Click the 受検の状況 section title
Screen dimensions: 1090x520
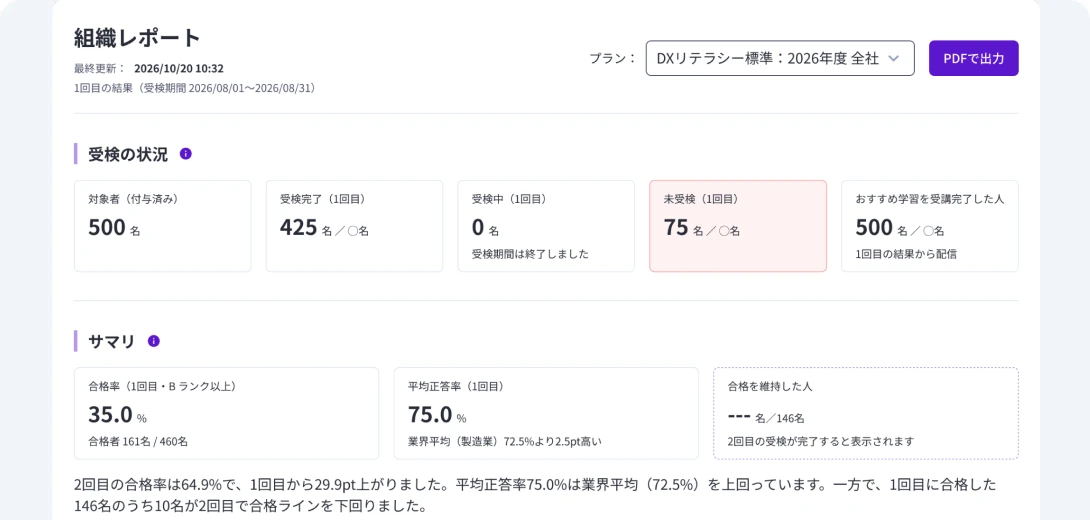(x=128, y=154)
